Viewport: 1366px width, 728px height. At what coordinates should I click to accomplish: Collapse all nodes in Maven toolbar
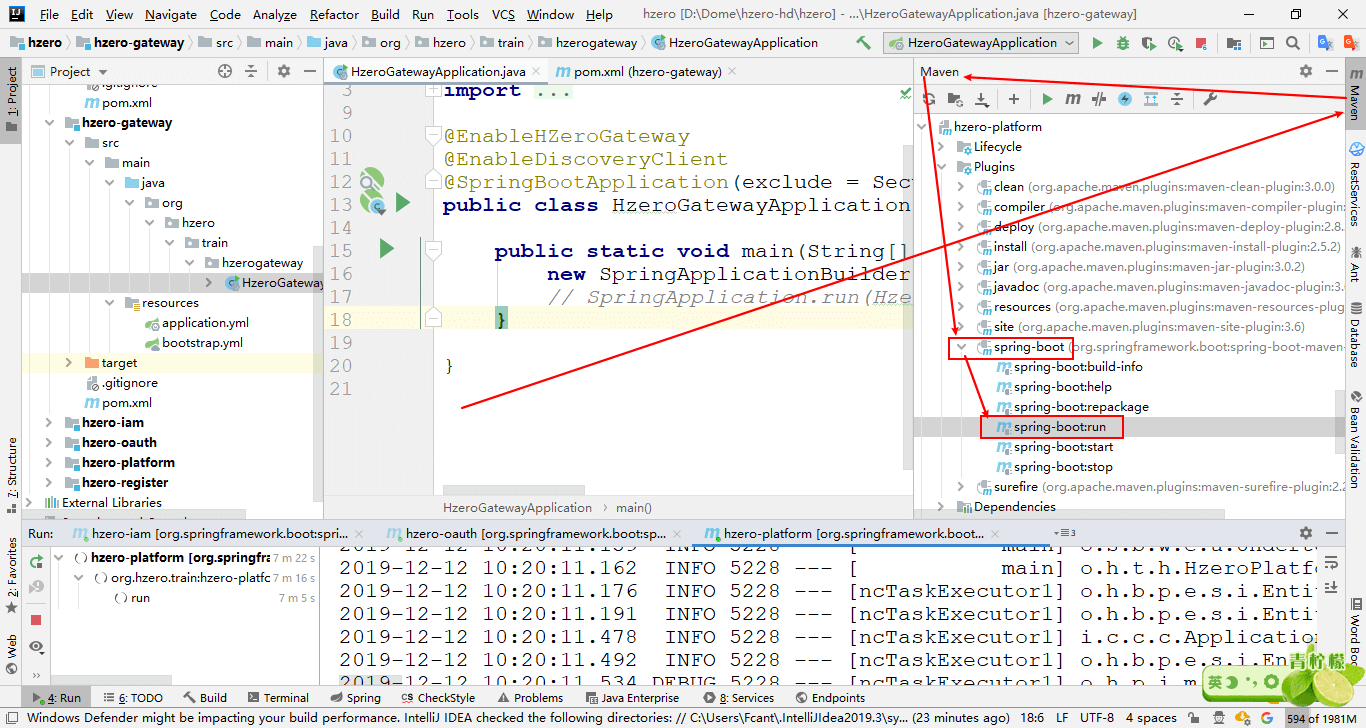coord(1177,99)
